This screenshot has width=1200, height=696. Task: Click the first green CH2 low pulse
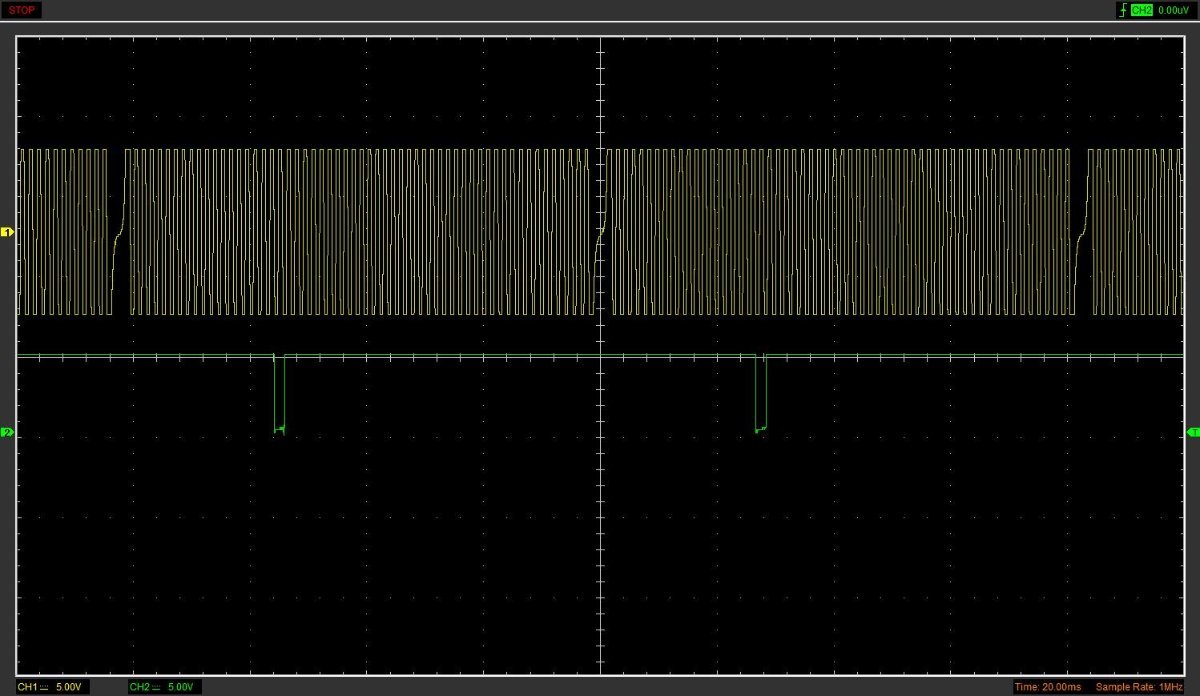pyautogui.click(x=279, y=395)
